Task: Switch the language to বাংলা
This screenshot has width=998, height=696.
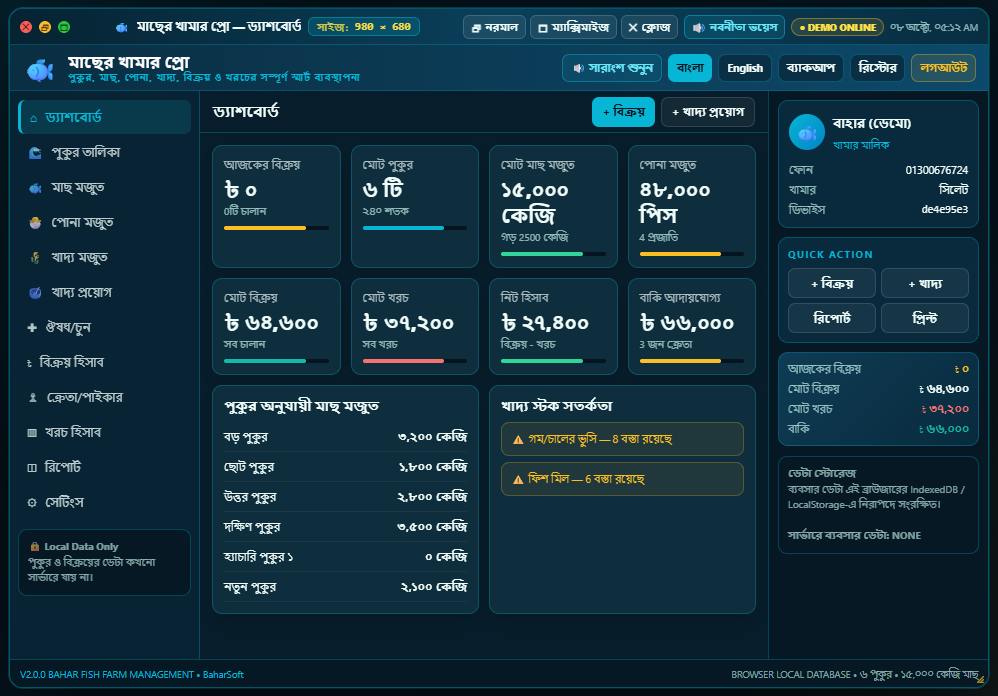Action: (690, 68)
